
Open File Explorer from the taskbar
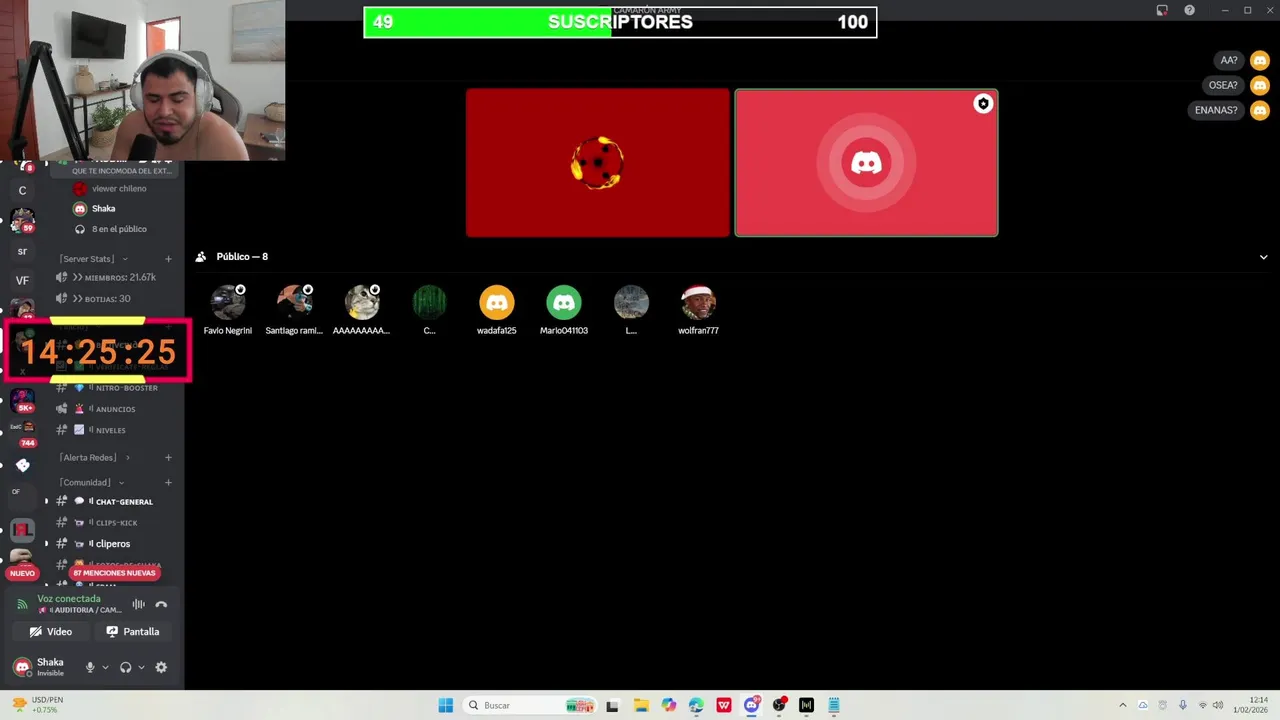(641, 705)
